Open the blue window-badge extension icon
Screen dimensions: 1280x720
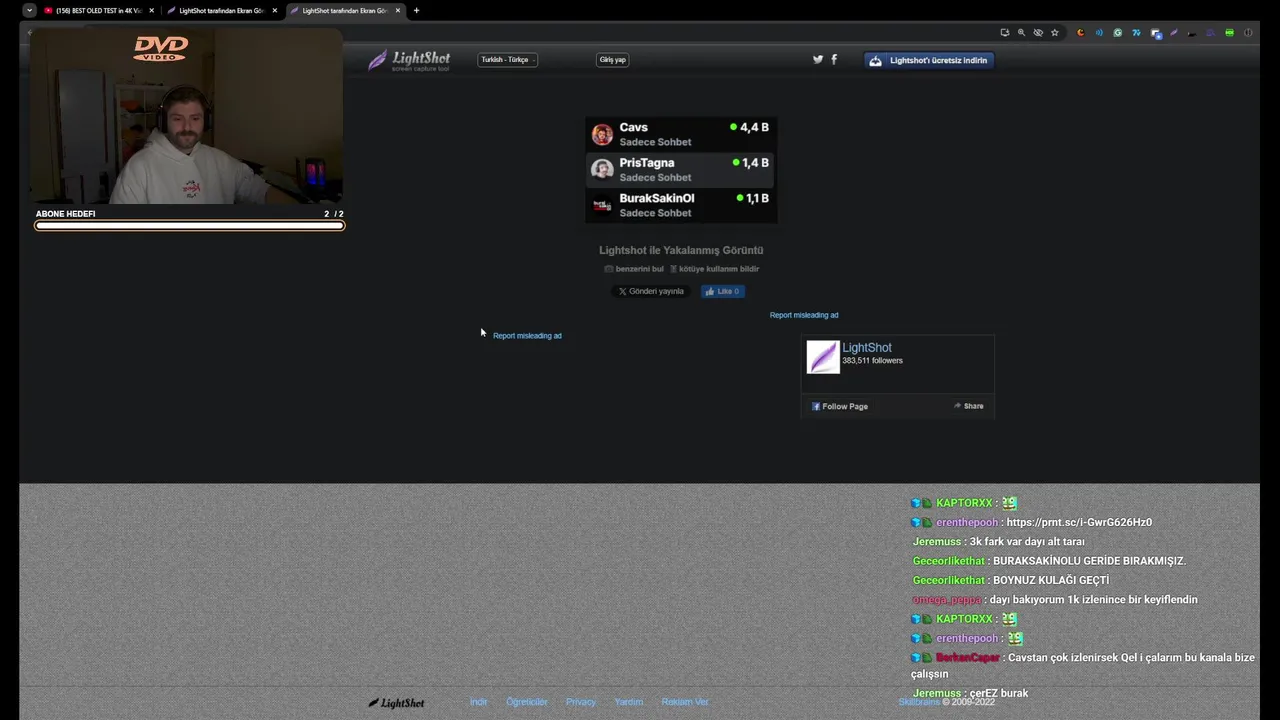1156,33
